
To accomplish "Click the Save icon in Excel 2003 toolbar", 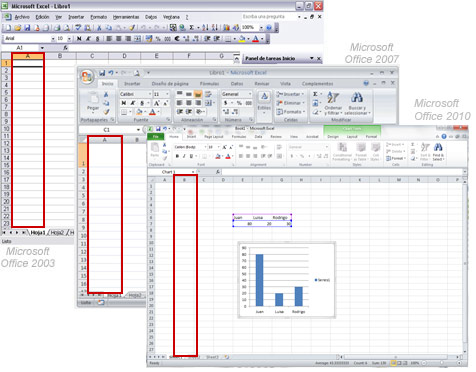I will coord(27,28).
